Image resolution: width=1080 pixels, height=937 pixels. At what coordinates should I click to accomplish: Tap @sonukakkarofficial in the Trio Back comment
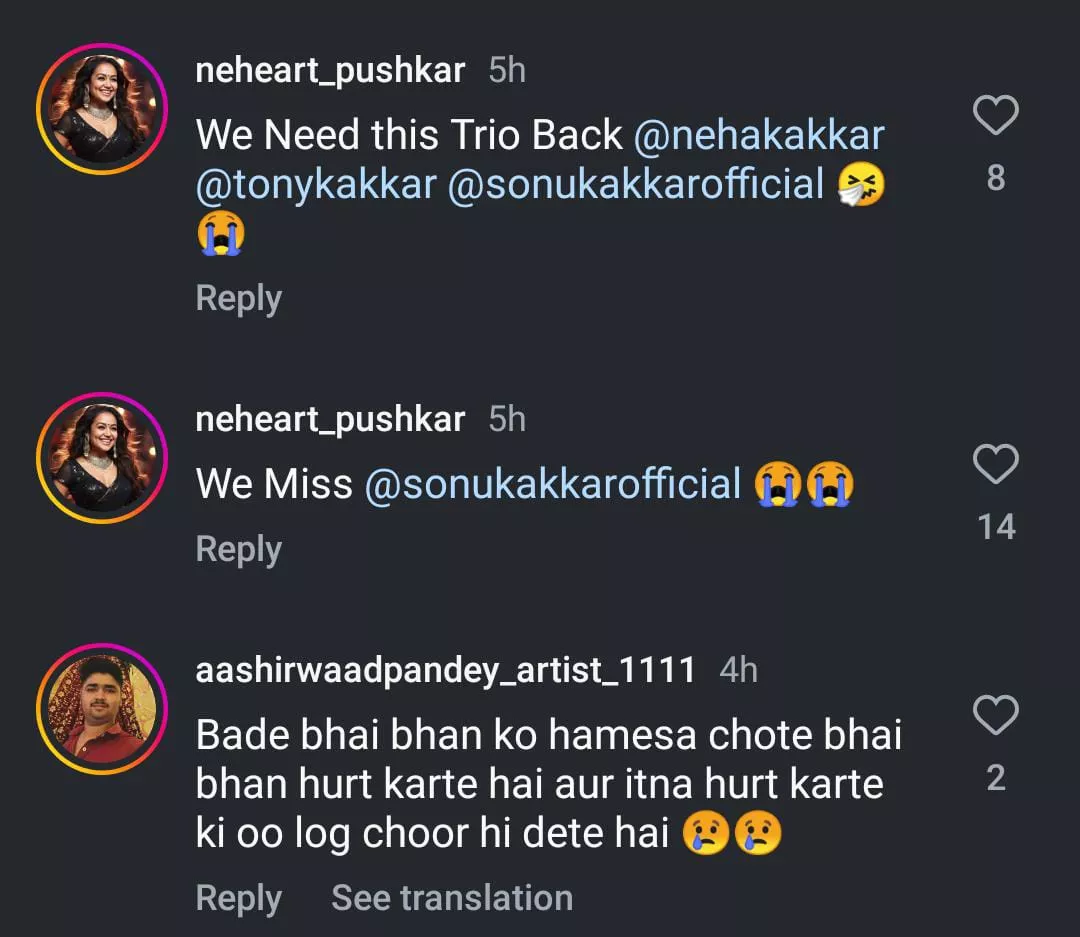coord(635,185)
